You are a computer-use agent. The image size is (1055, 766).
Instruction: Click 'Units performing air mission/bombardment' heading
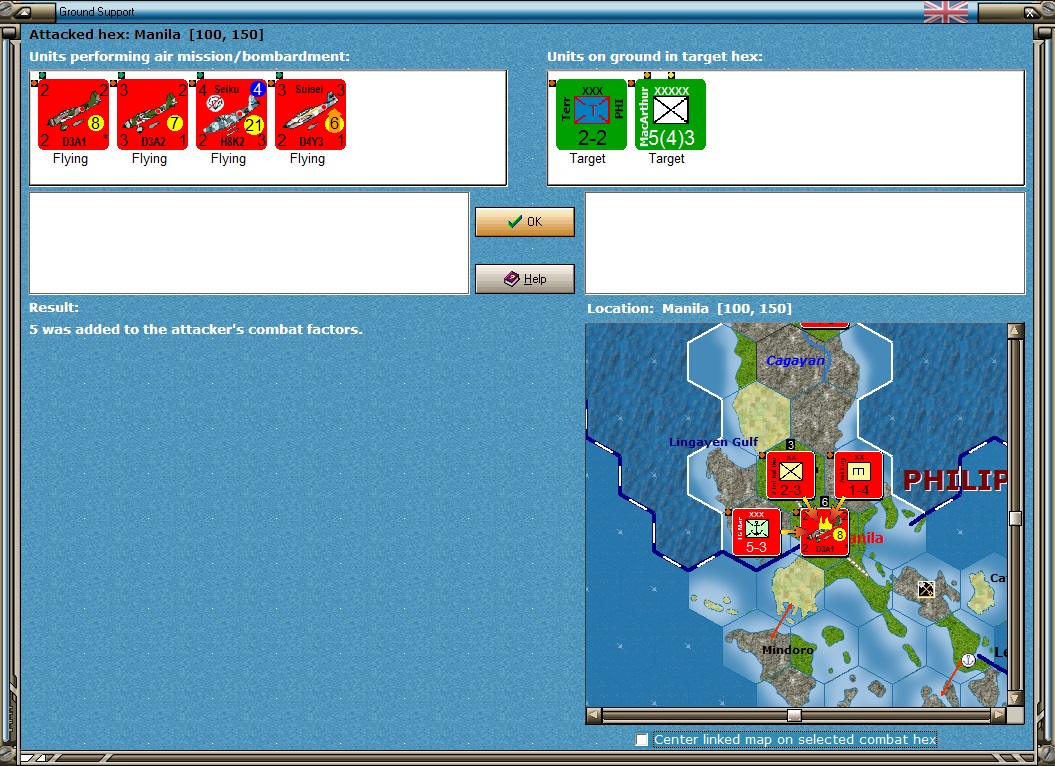189,57
